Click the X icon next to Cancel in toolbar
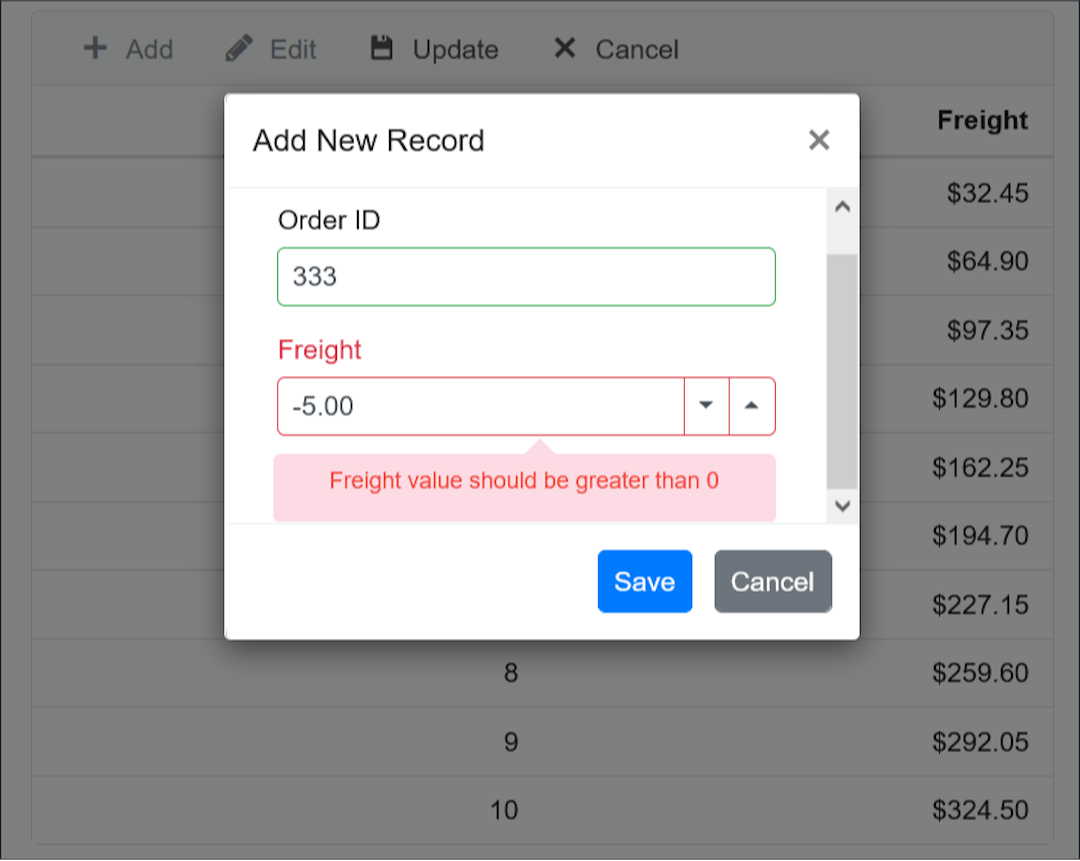 tap(564, 47)
